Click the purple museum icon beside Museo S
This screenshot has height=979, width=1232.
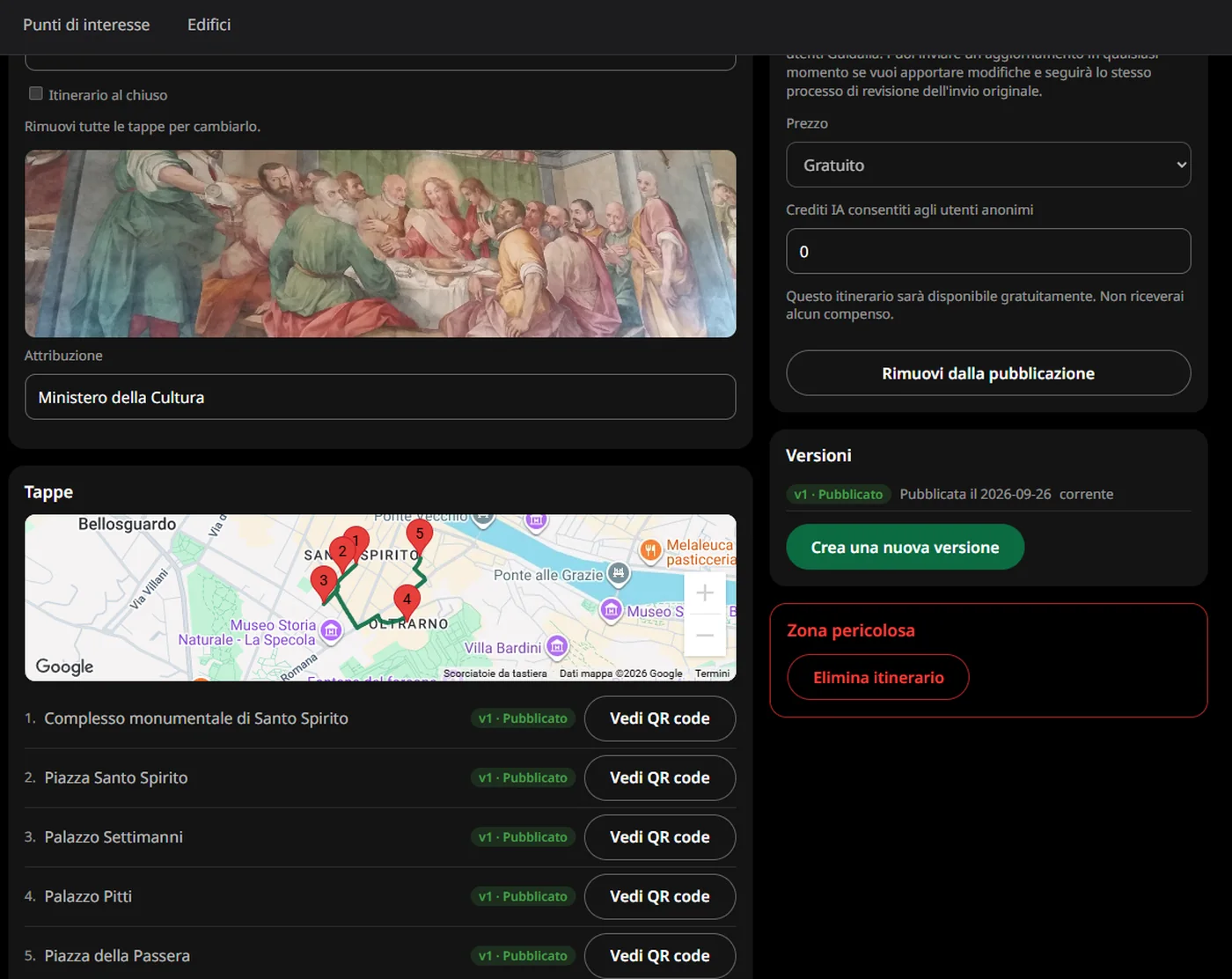tap(612, 609)
